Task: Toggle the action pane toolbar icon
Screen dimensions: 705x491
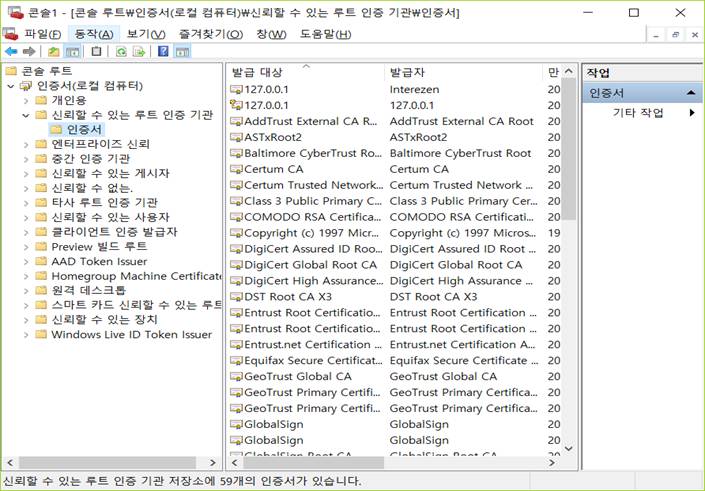Action: point(181,51)
